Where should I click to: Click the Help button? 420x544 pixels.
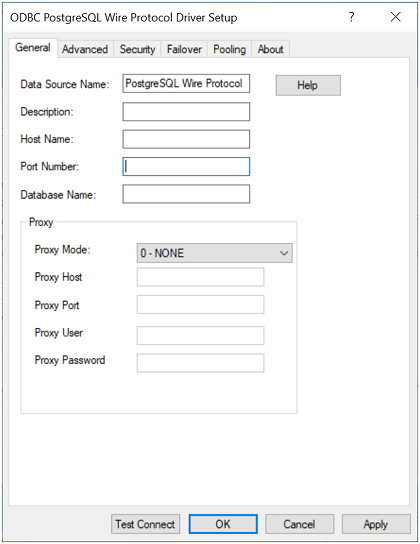tap(308, 85)
